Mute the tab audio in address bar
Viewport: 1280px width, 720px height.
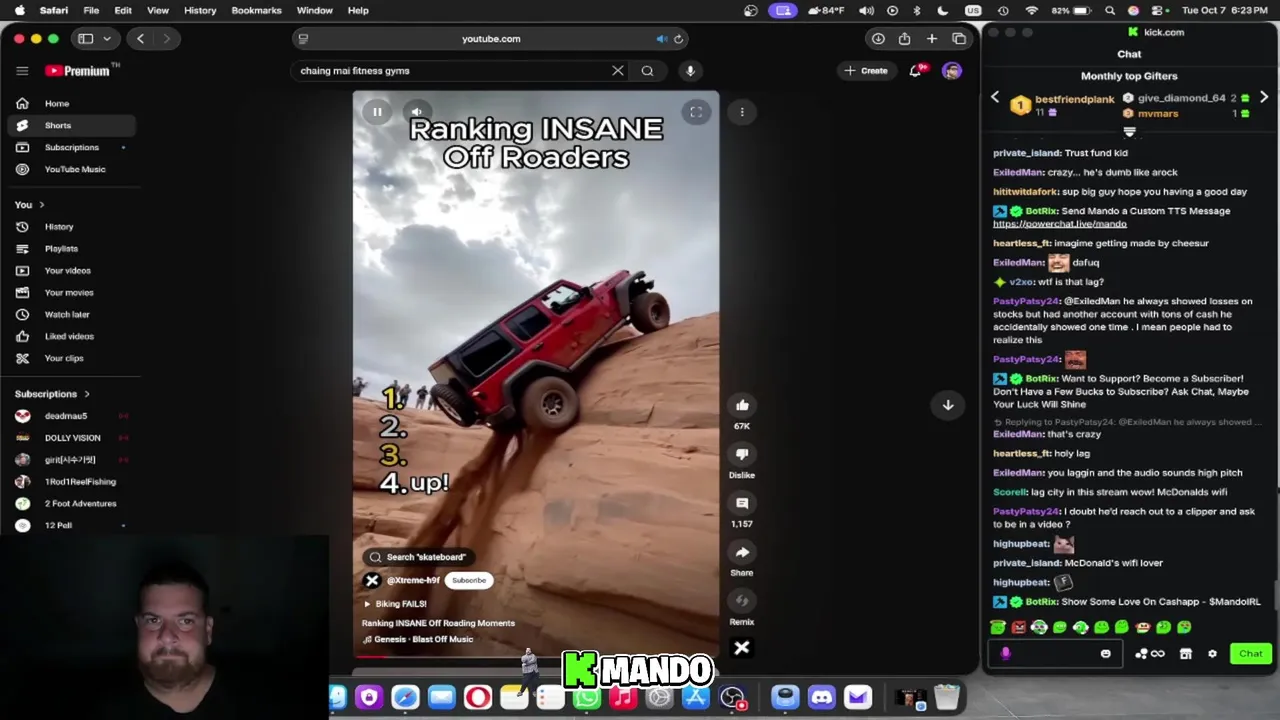point(661,39)
